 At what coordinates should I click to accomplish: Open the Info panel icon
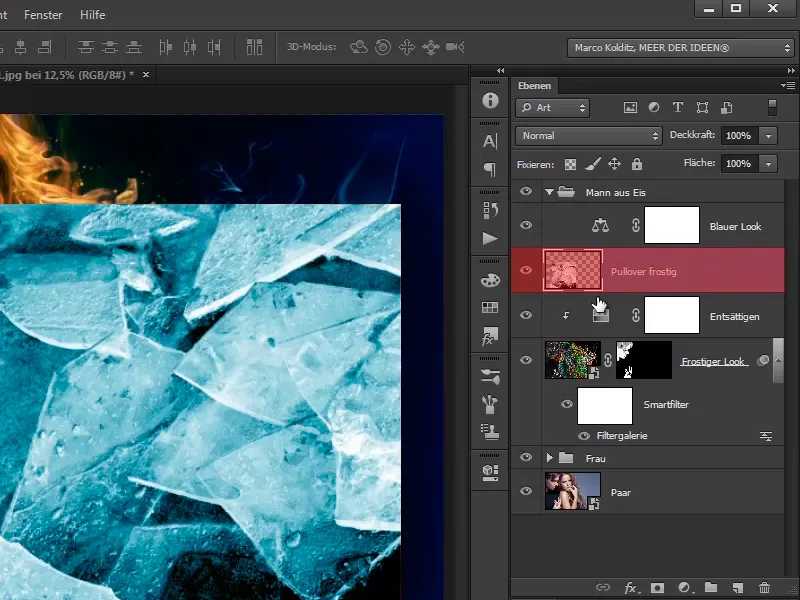pyautogui.click(x=490, y=101)
